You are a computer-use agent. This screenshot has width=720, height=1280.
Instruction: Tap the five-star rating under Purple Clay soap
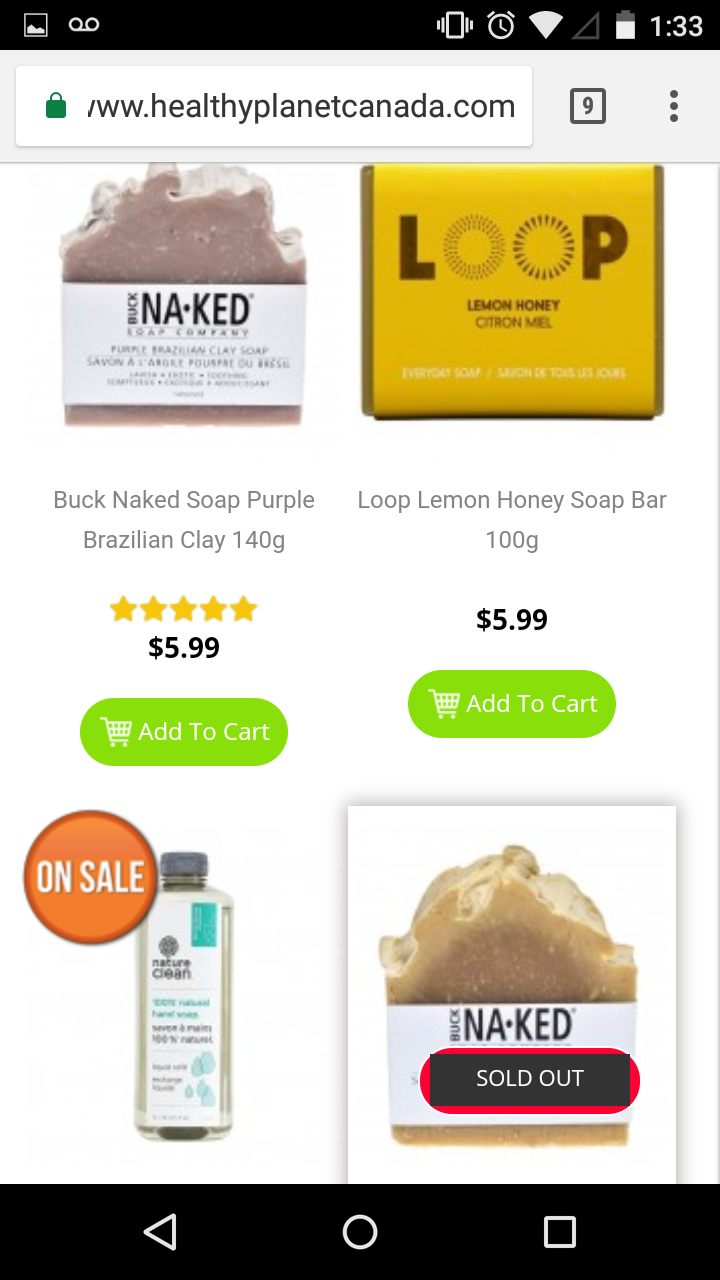pos(184,609)
